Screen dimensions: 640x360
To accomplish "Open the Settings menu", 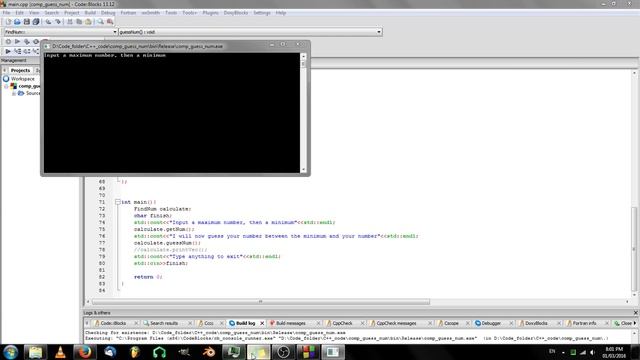I will [x=262, y=13].
